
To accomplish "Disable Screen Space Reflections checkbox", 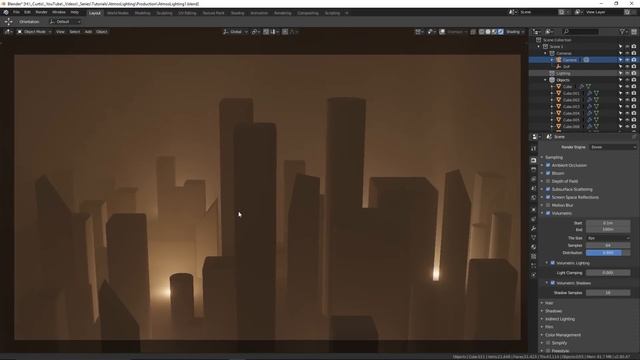I will [548, 197].
